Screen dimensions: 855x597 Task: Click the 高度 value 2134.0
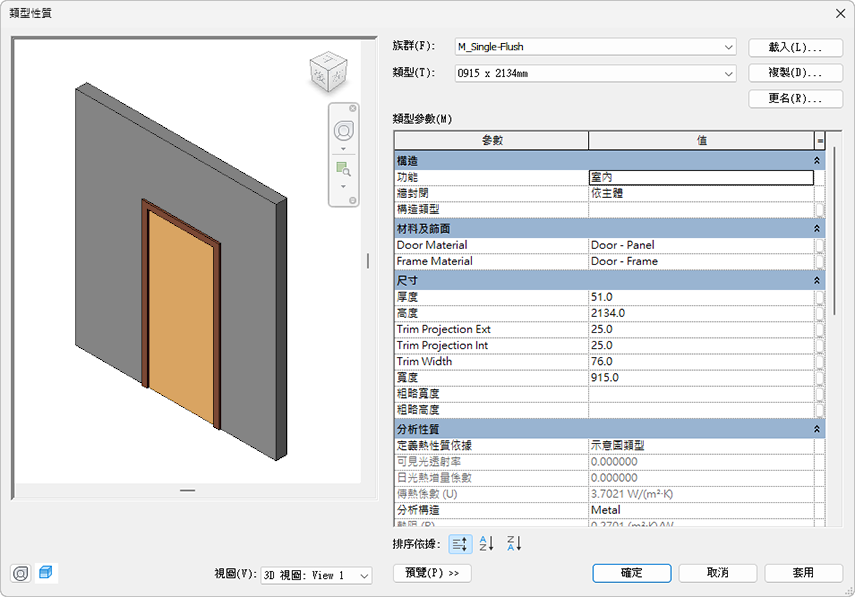pos(701,313)
